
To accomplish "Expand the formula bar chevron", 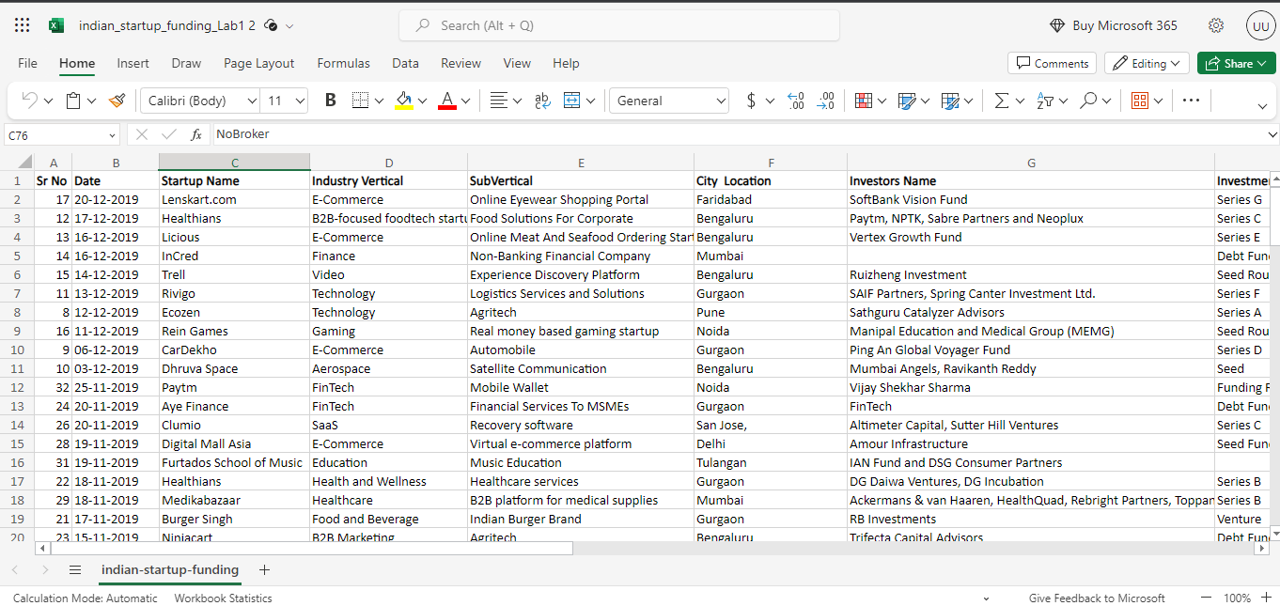I will [x=1272, y=134].
